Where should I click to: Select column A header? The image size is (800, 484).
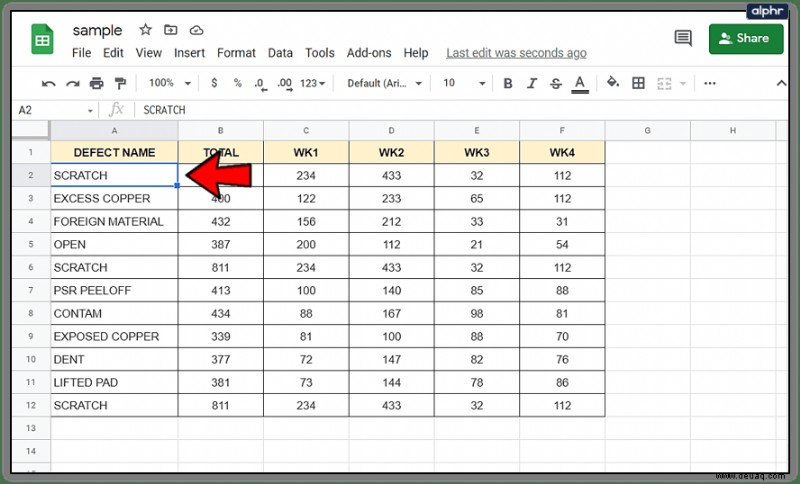114,131
